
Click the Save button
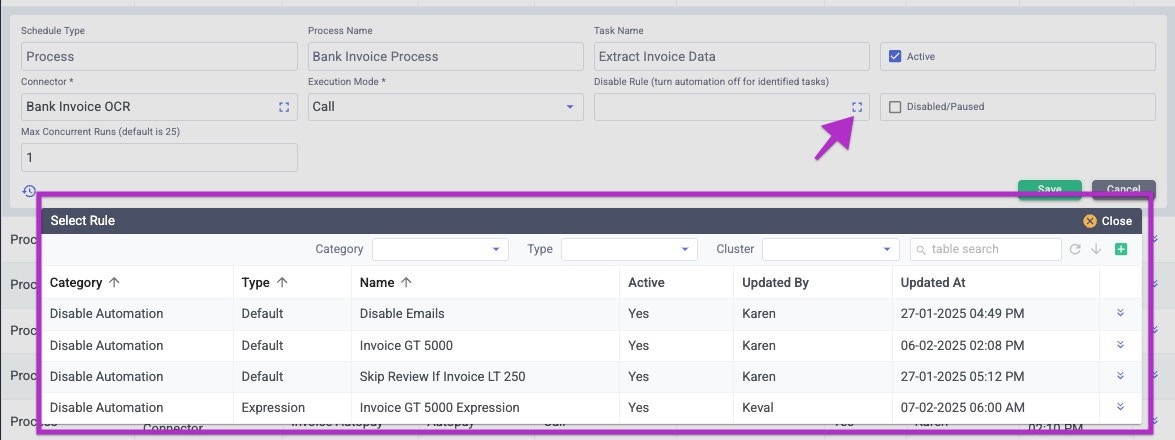coord(1049,189)
